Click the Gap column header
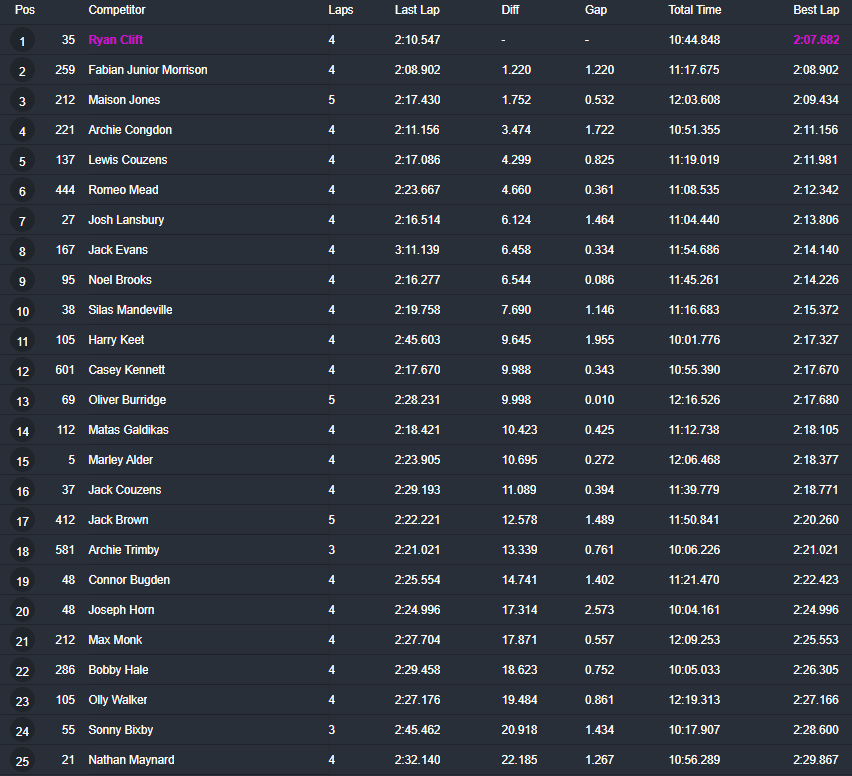 (x=595, y=10)
